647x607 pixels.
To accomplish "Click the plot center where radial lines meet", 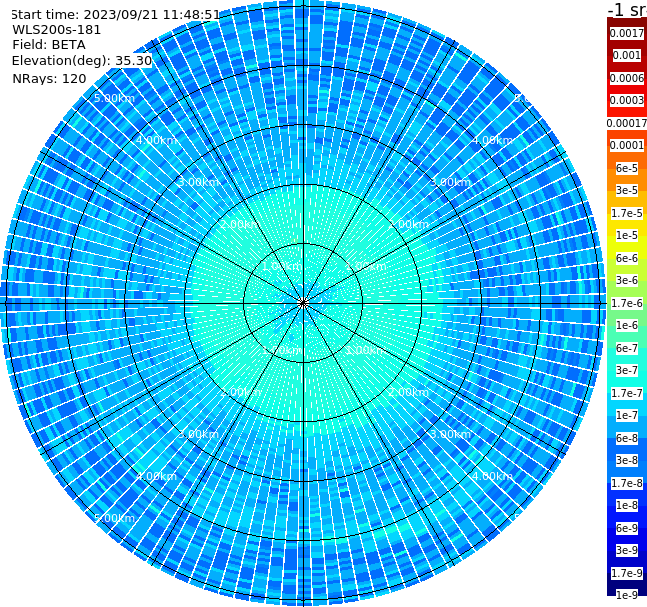I will 303,303.
